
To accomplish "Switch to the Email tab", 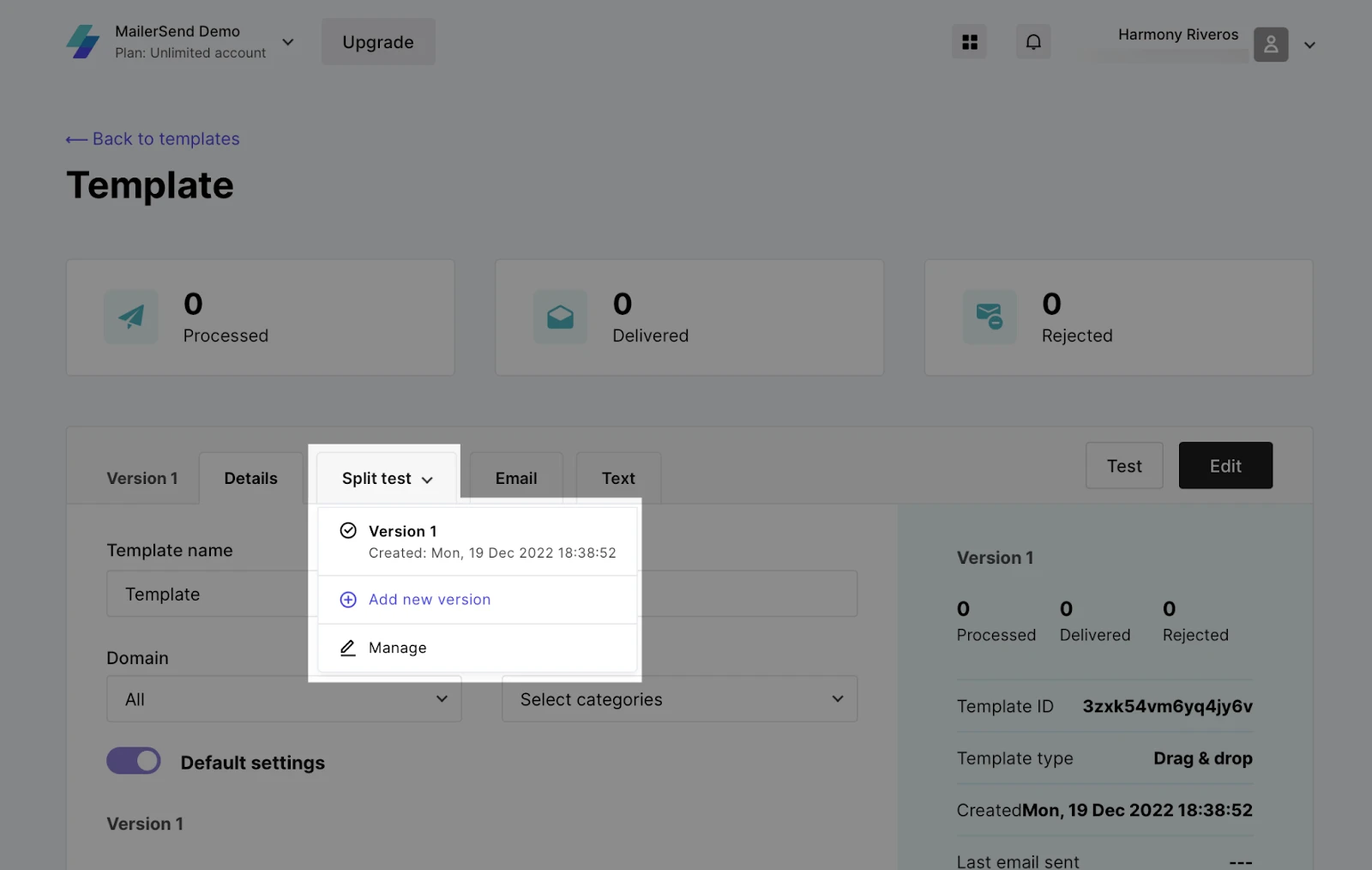I will point(515,478).
